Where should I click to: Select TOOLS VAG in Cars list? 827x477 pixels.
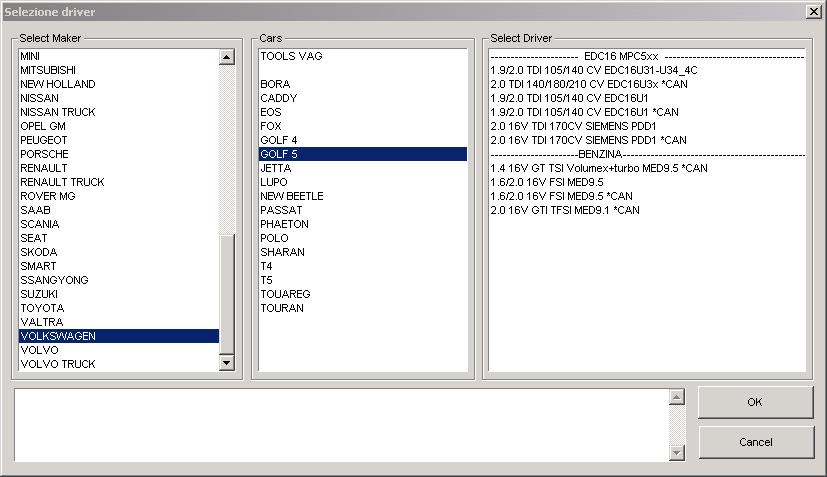(x=363, y=56)
